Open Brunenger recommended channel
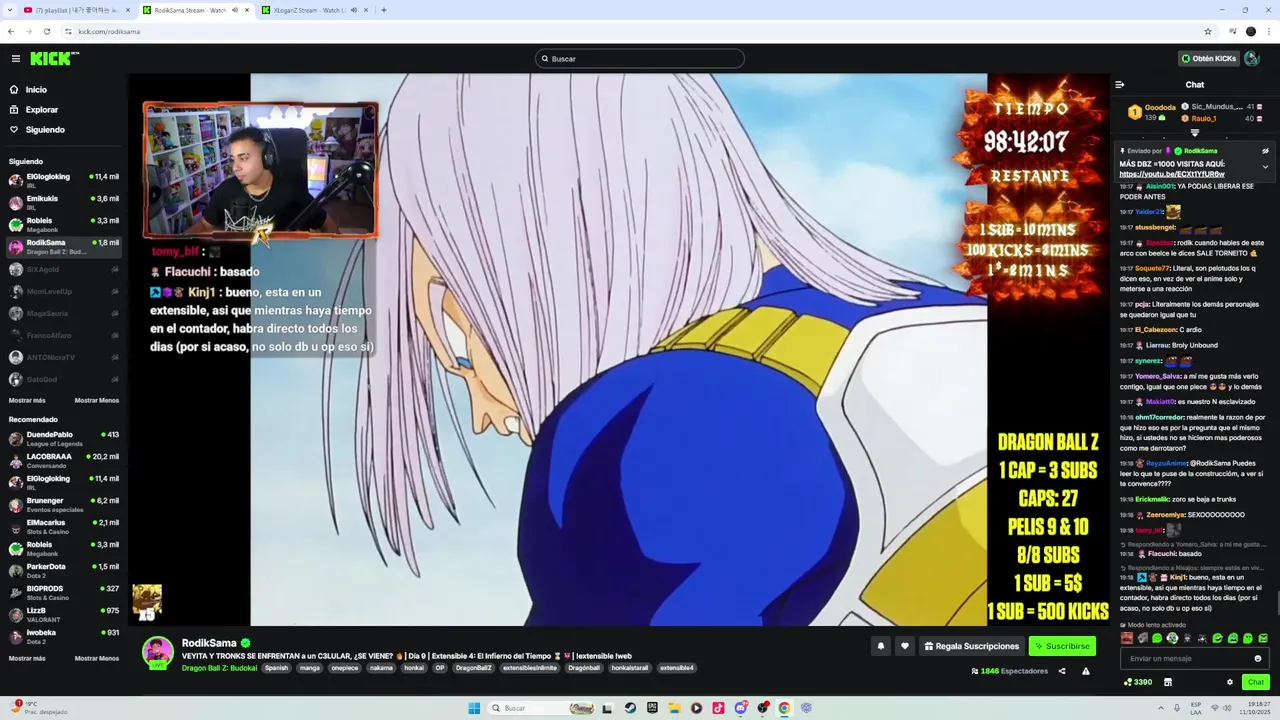 pos(64,504)
